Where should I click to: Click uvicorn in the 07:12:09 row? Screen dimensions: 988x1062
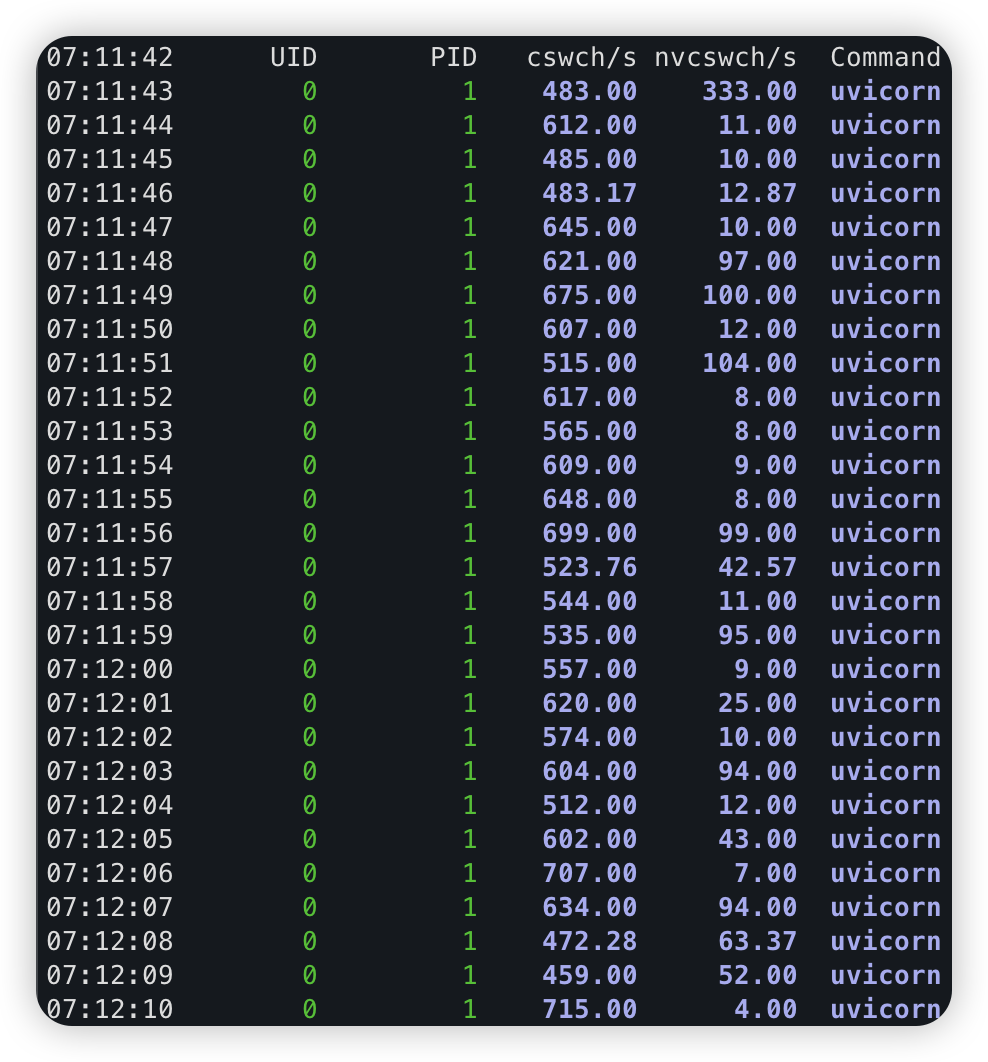pyautogui.click(x=885, y=976)
